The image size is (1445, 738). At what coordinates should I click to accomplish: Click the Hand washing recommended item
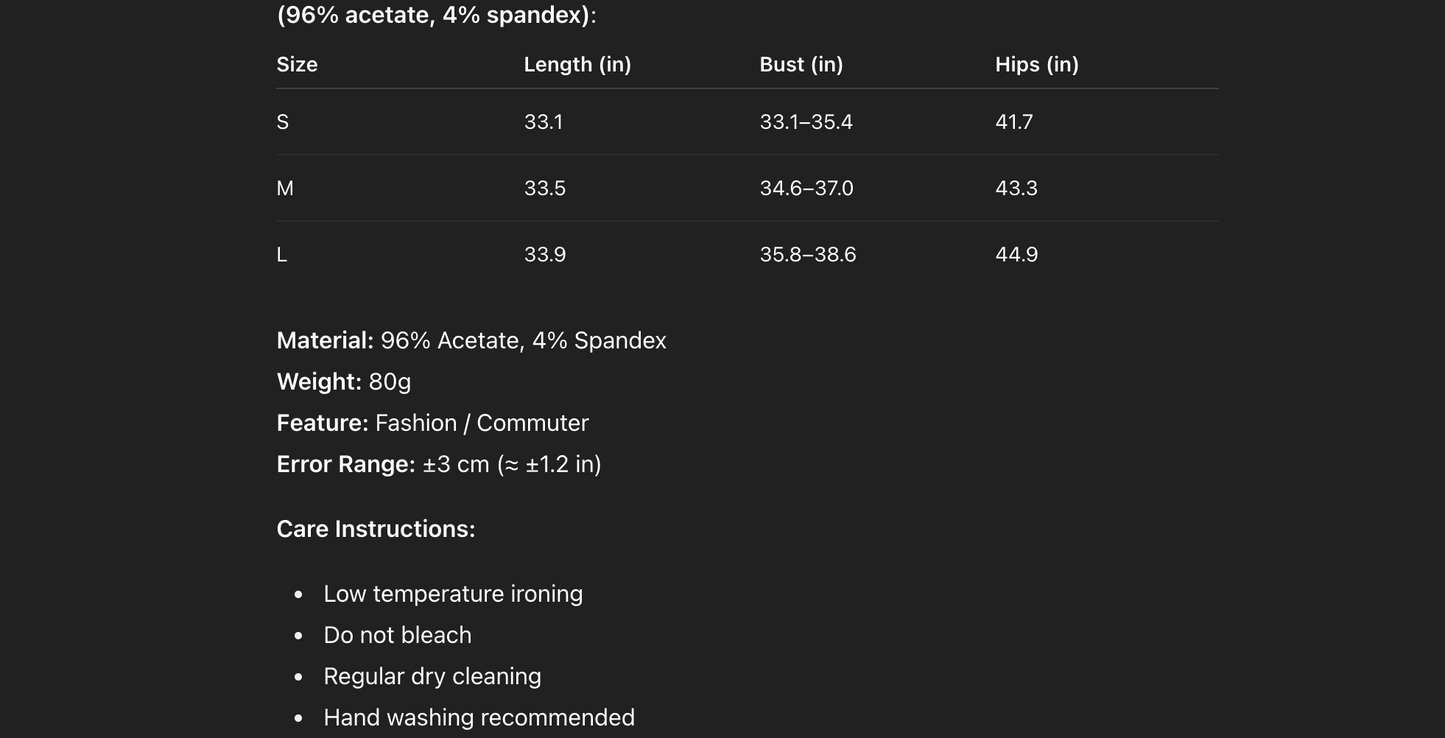coord(479,718)
